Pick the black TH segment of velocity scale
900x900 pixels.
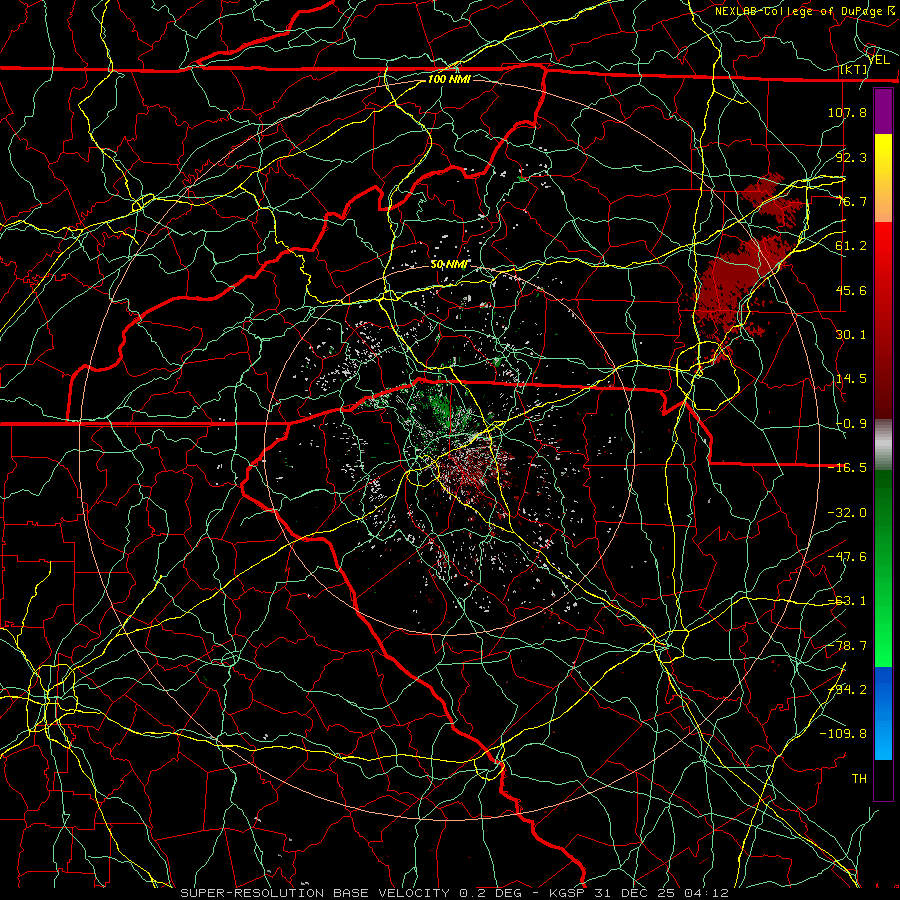point(883,779)
